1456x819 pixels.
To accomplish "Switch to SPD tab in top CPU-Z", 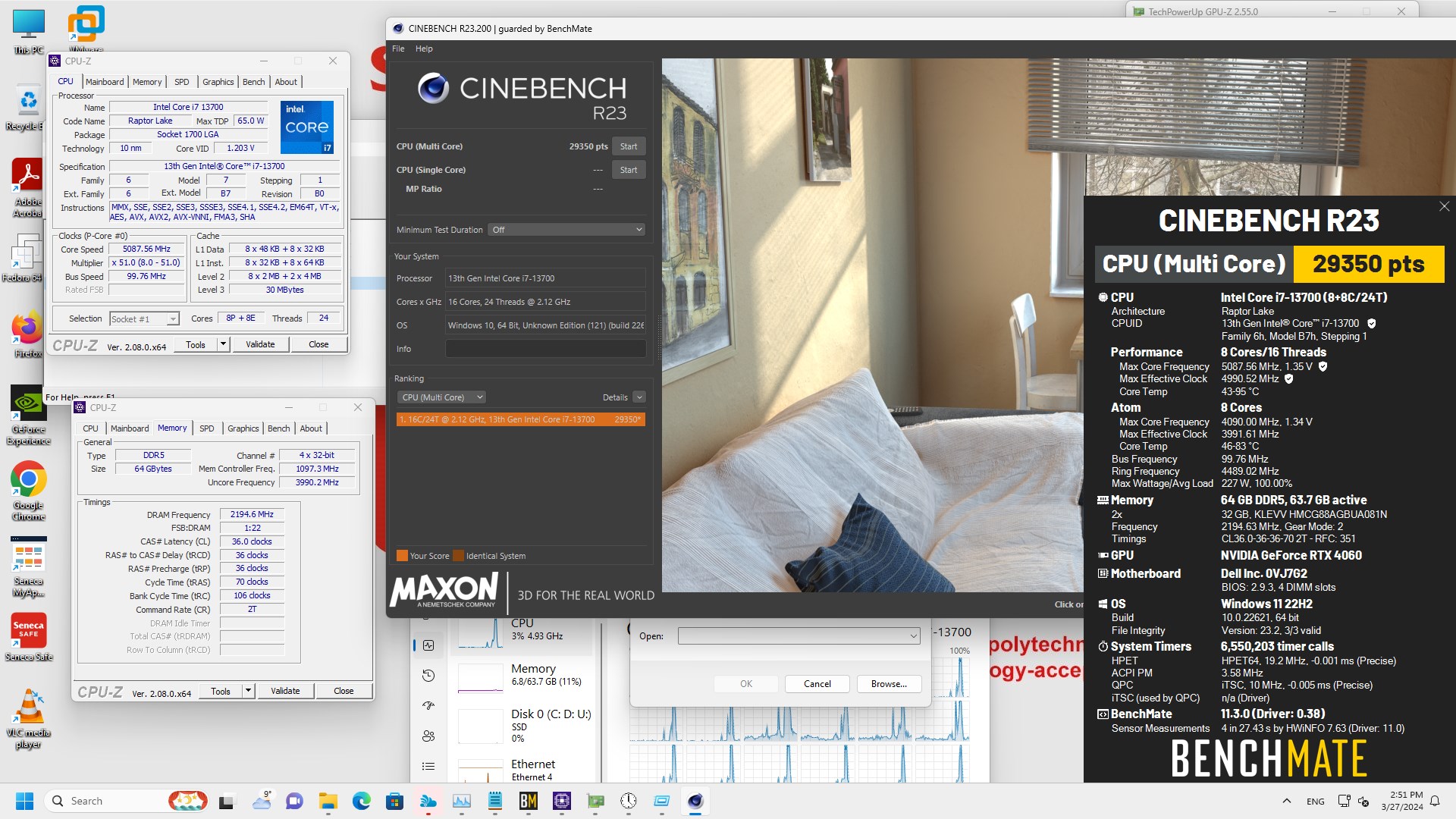I will pos(182,82).
